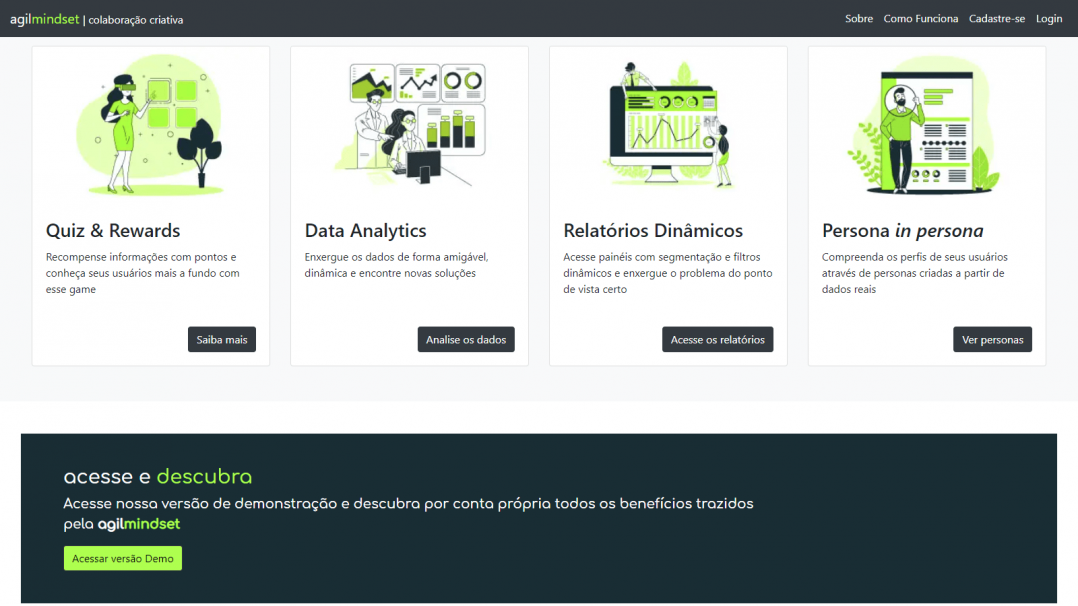The height and width of the screenshot is (606, 1078).
Task: Click the Relatórios Dinâmicos illustration
Action: pos(667,123)
